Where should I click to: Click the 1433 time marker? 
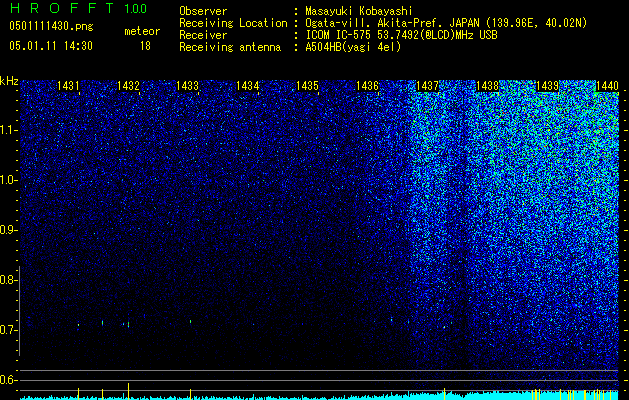188,86
